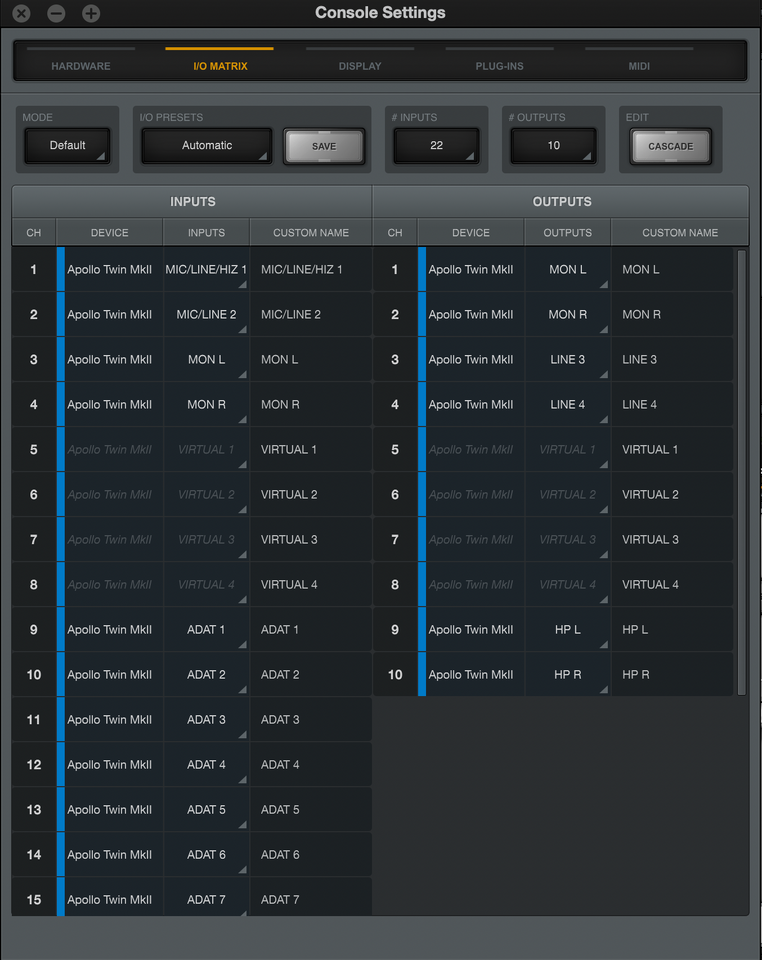Open the # INPUTS dropdown showing 22

pyautogui.click(x=436, y=146)
